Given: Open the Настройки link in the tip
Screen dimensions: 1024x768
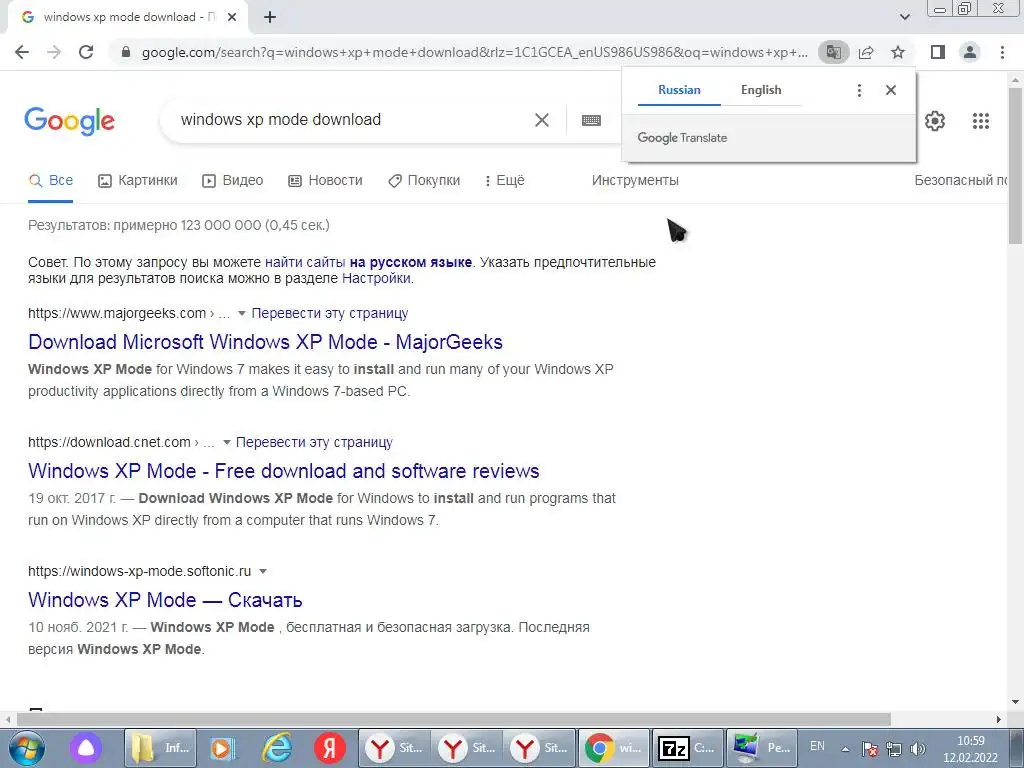Looking at the screenshot, I should point(376,279).
